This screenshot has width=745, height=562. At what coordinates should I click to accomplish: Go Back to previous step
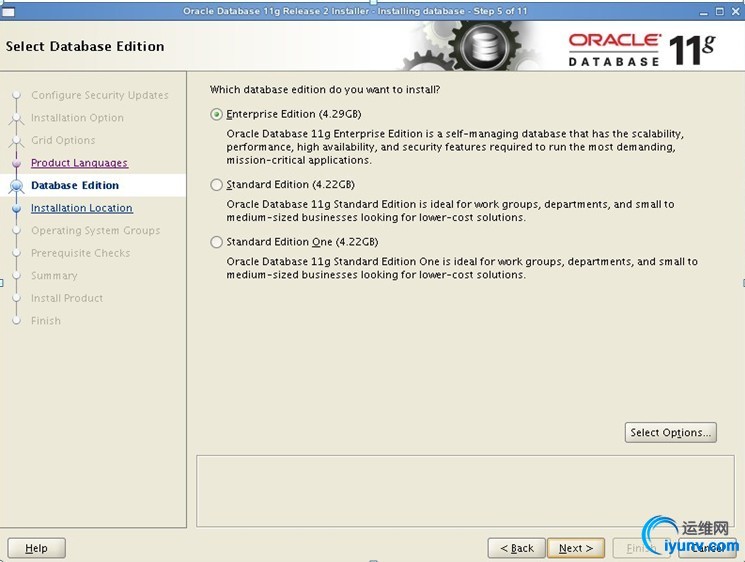(x=516, y=548)
